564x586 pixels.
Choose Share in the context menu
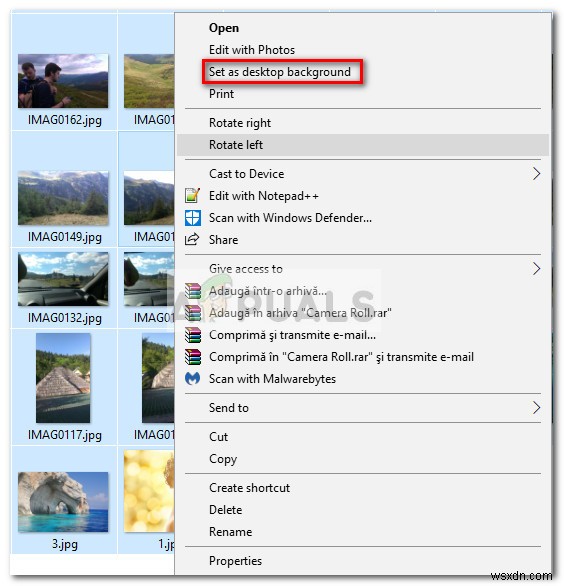coord(224,240)
